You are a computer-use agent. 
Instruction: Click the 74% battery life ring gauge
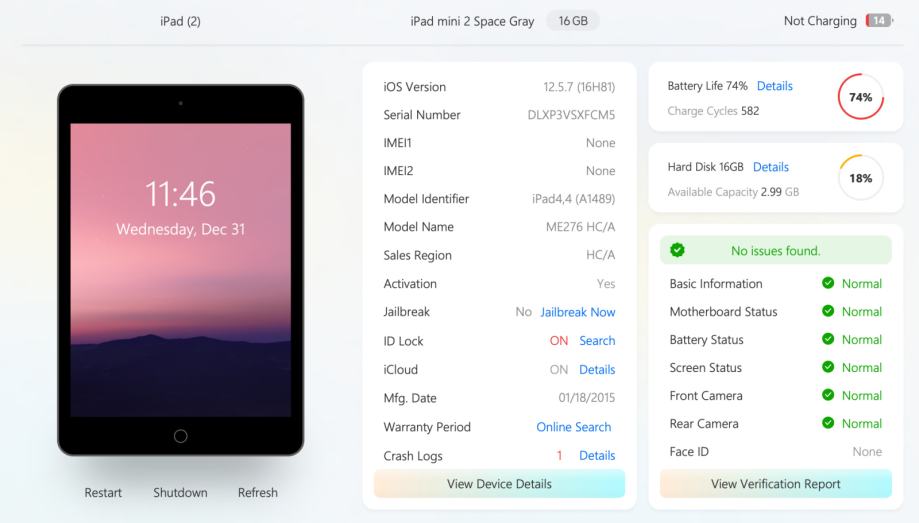pyautogui.click(x=860, y=97)
